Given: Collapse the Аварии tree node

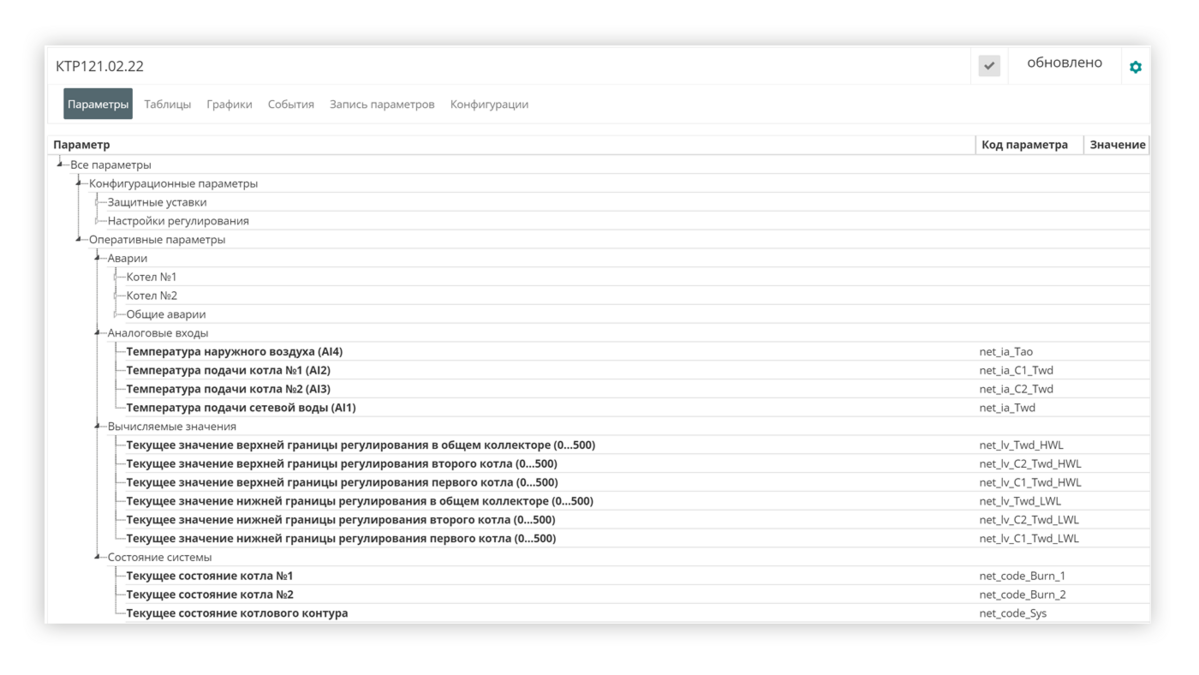Looking at the screenshot, I should 97,258.
